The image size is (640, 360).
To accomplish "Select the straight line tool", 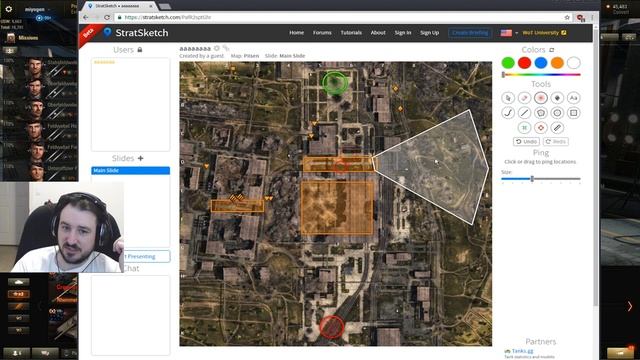I will (x=524, y=113).
